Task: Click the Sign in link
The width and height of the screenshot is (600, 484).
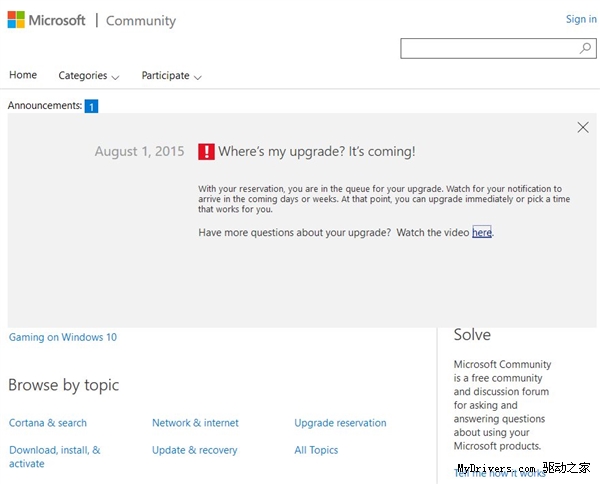Action: 581,19
